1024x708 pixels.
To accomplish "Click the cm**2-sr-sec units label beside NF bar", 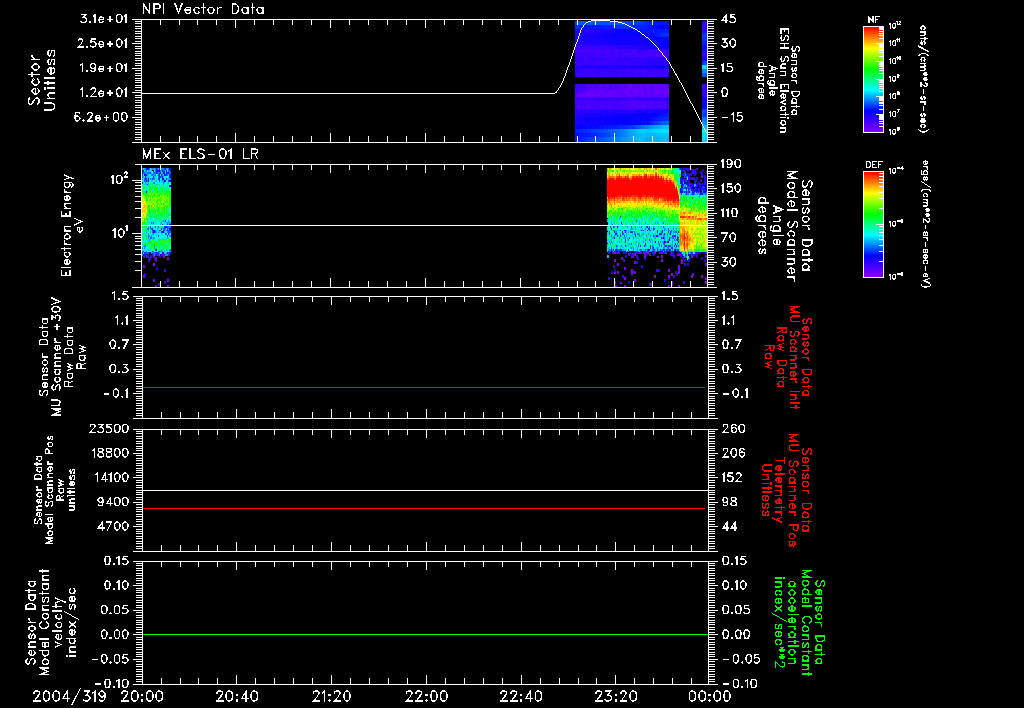I will (x=922, y=78).
